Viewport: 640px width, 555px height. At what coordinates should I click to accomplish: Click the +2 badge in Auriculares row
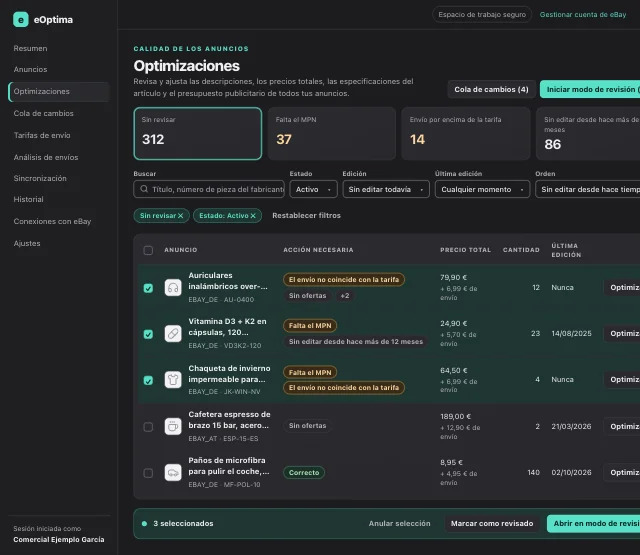point(345,296)
